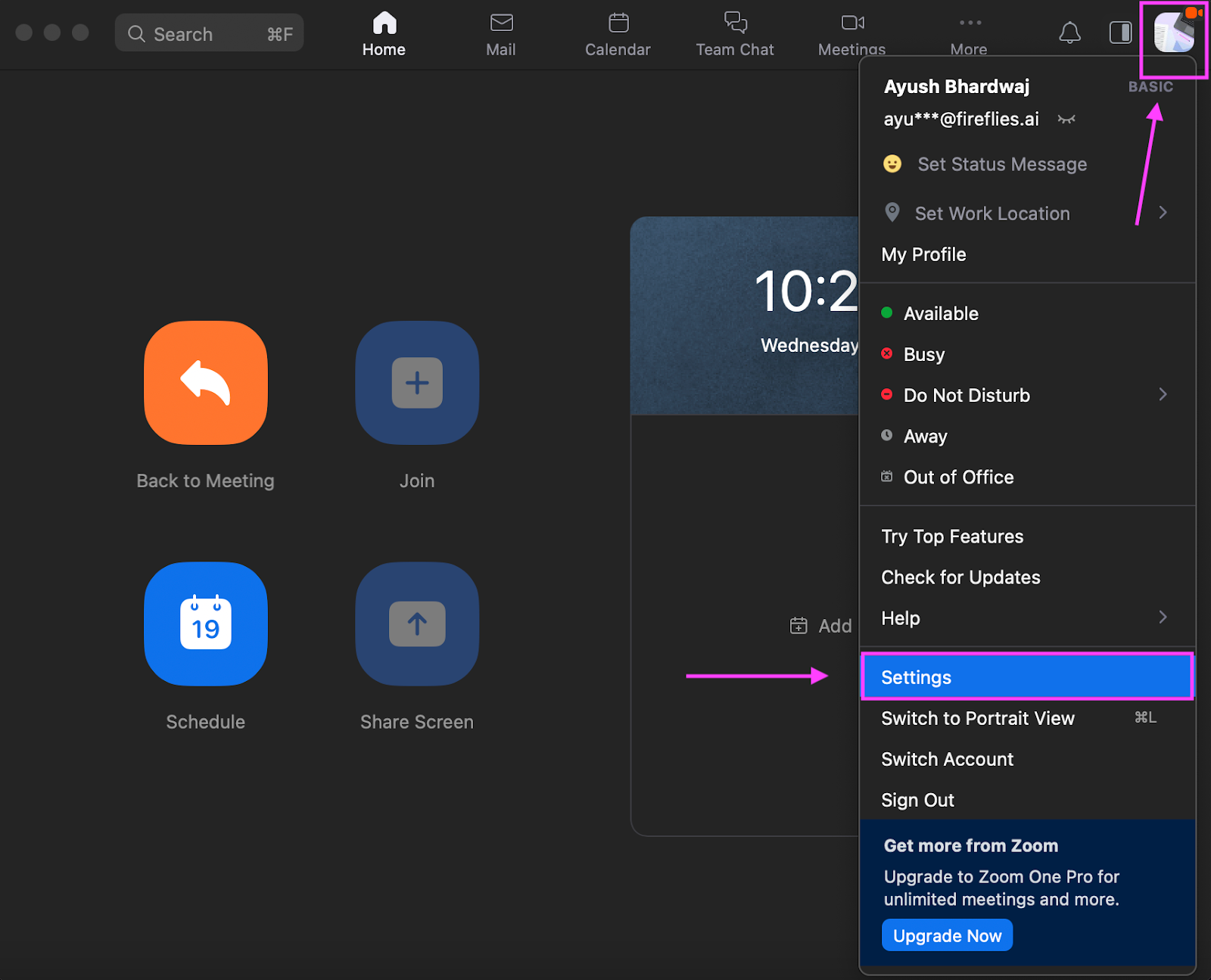
Task: Go to Team Chat
Action: click(733, 33)
